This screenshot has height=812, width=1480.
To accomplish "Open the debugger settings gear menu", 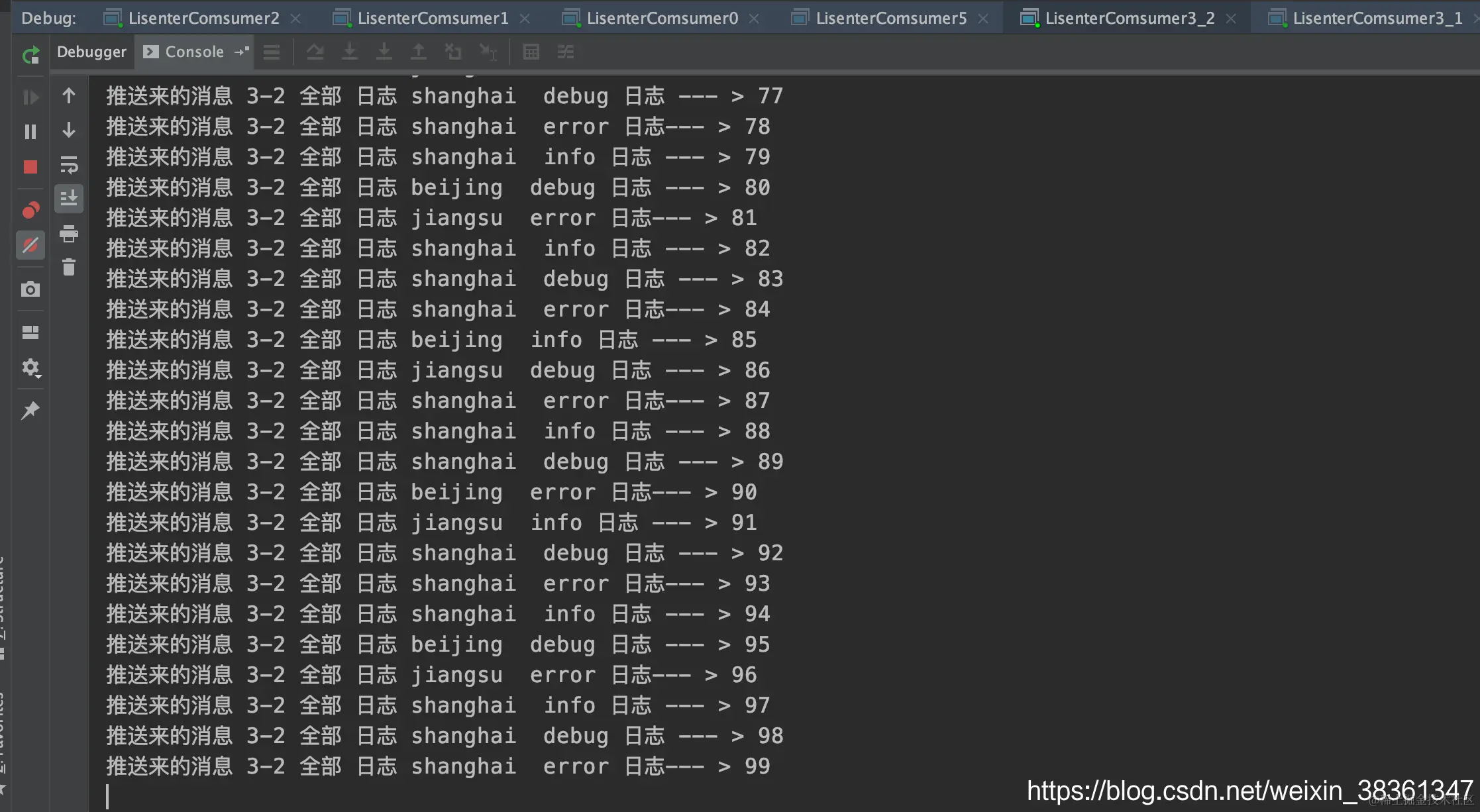I will (x=30, y=368).
